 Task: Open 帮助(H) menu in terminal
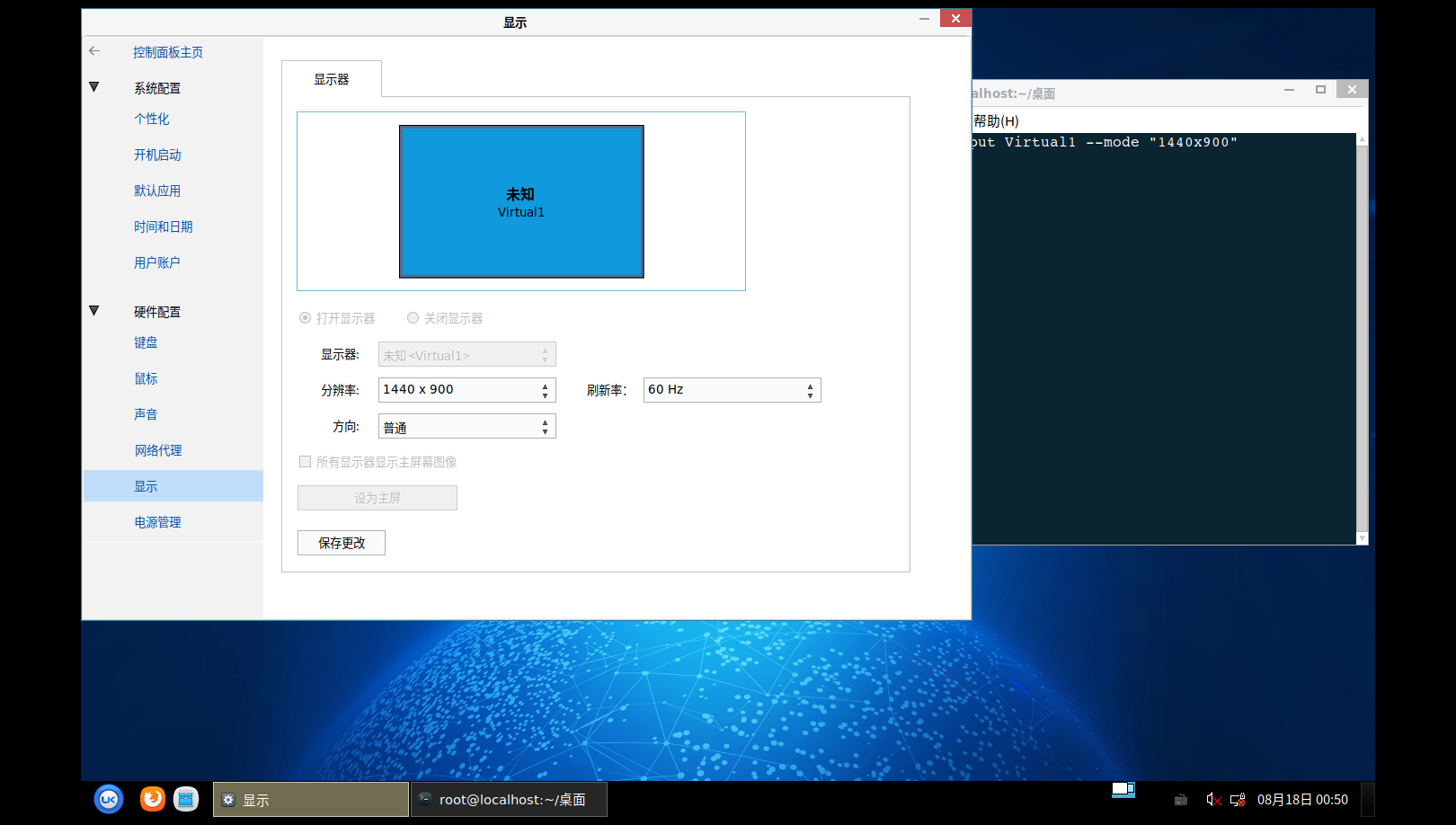[996, 120]
